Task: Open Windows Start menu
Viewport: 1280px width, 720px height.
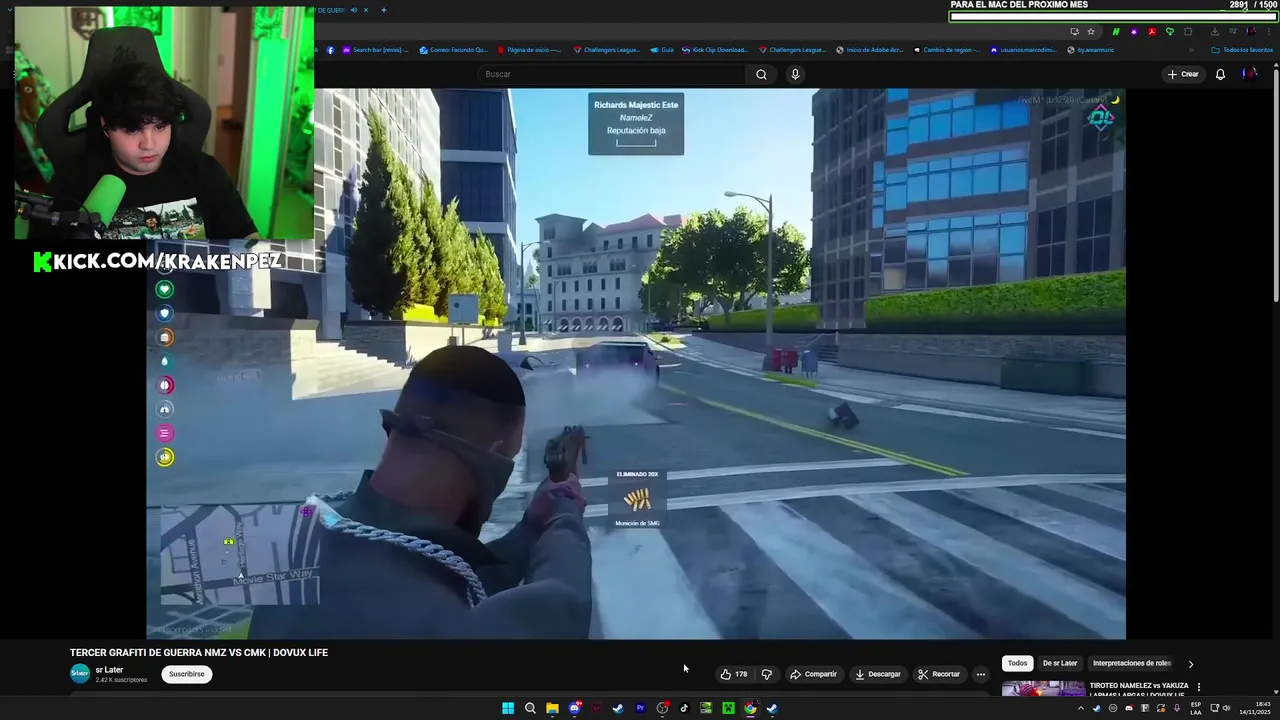Action: 508,708
